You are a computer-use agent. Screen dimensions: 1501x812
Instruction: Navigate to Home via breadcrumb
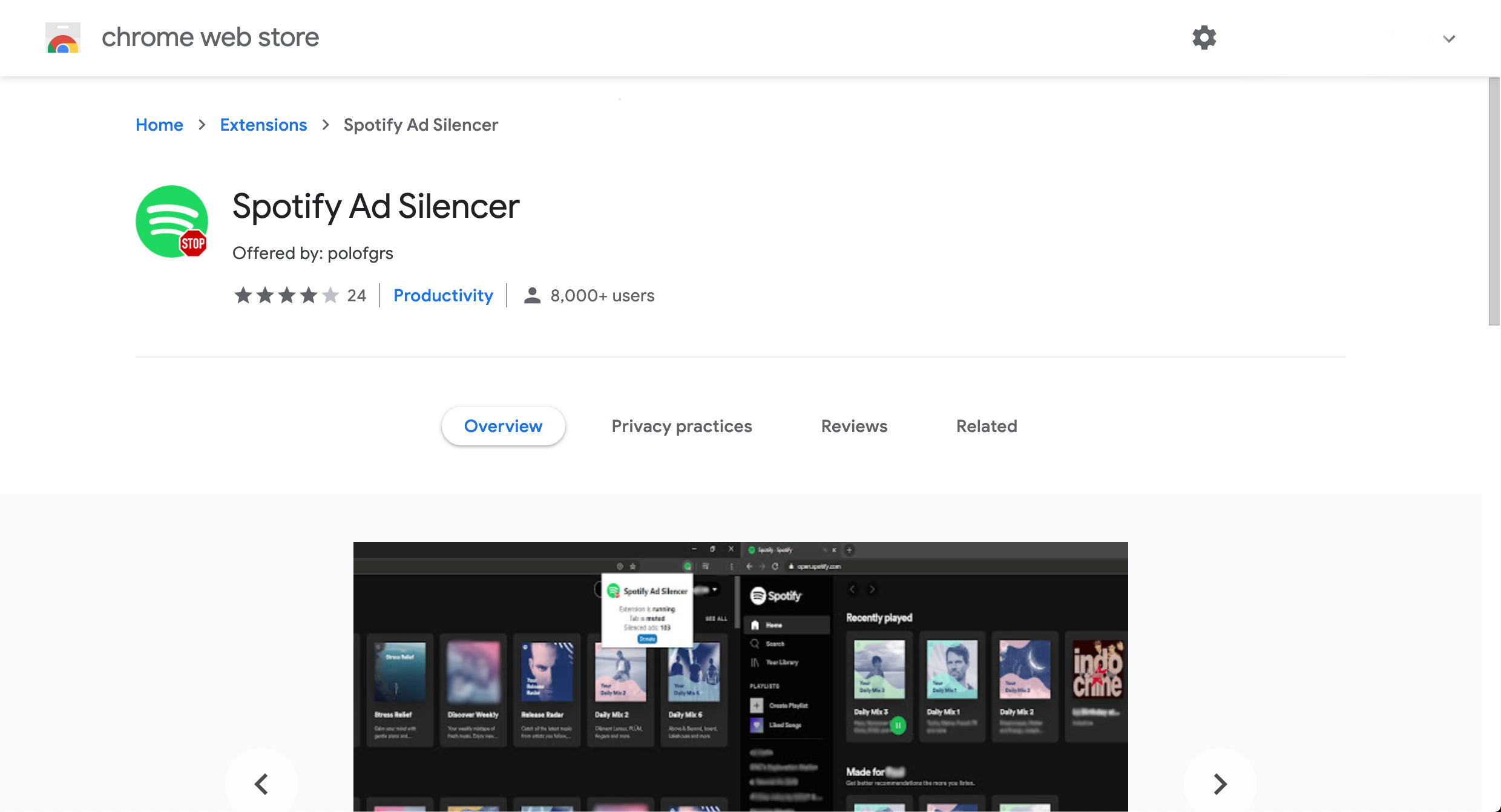pyautogui.click(x=159, y=125)
